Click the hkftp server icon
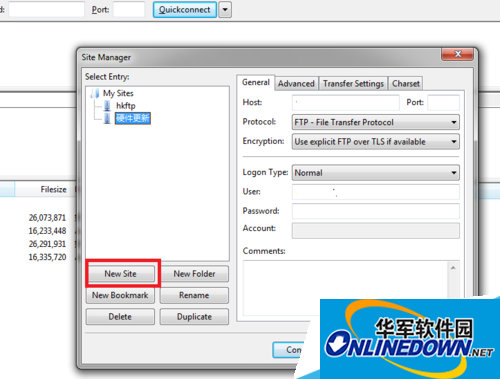Viewport: 500px width, 379px height. tap(107, 106)
